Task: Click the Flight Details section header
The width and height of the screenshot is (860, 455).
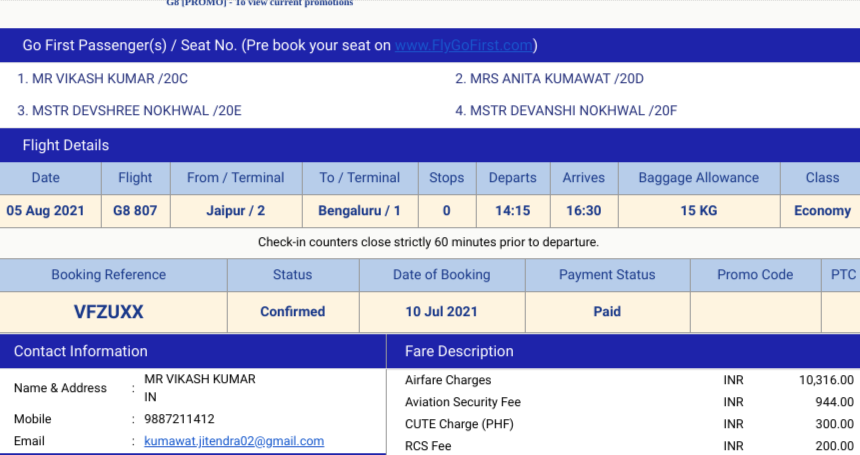Action: point(66,145)
